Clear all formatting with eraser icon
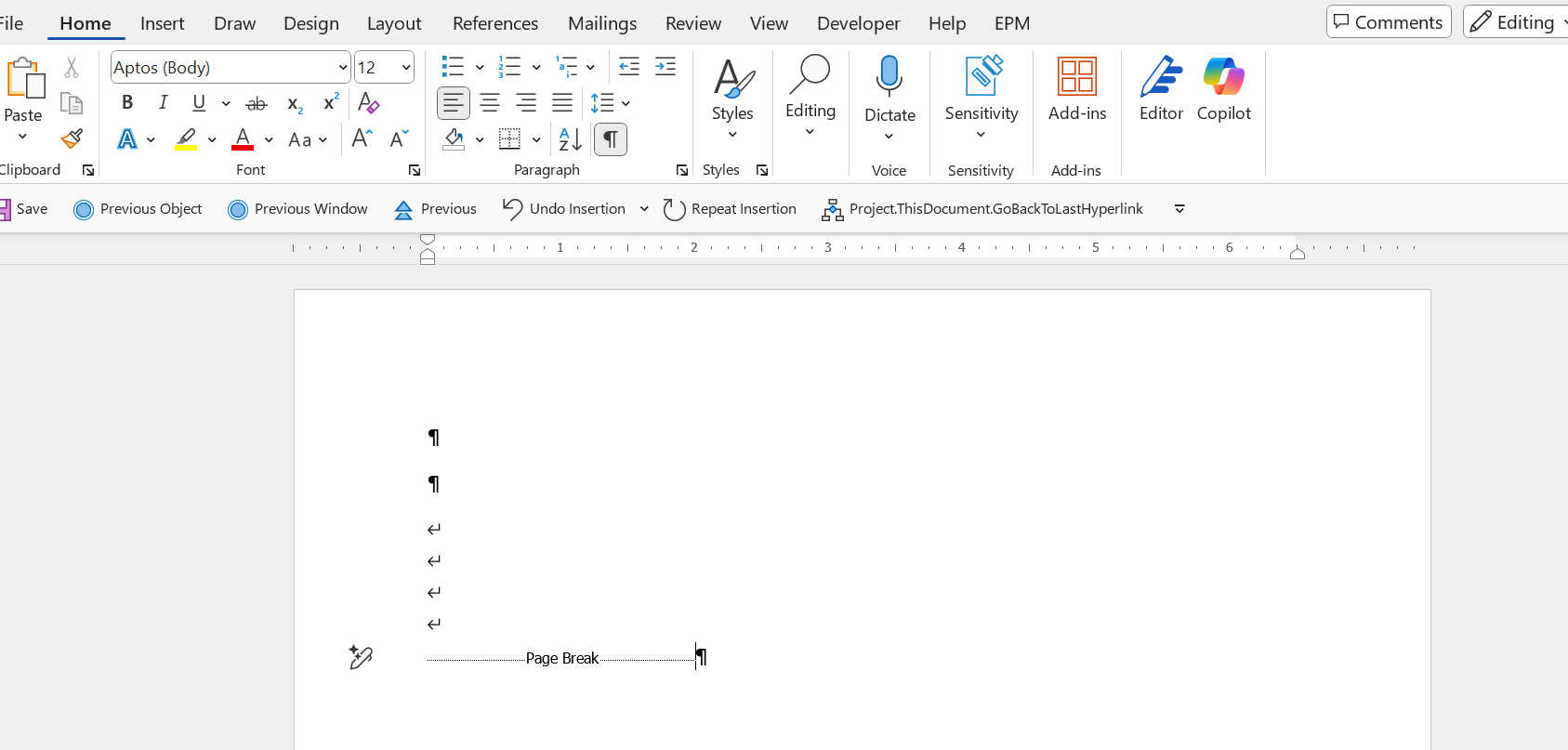 tap(369, 102)
